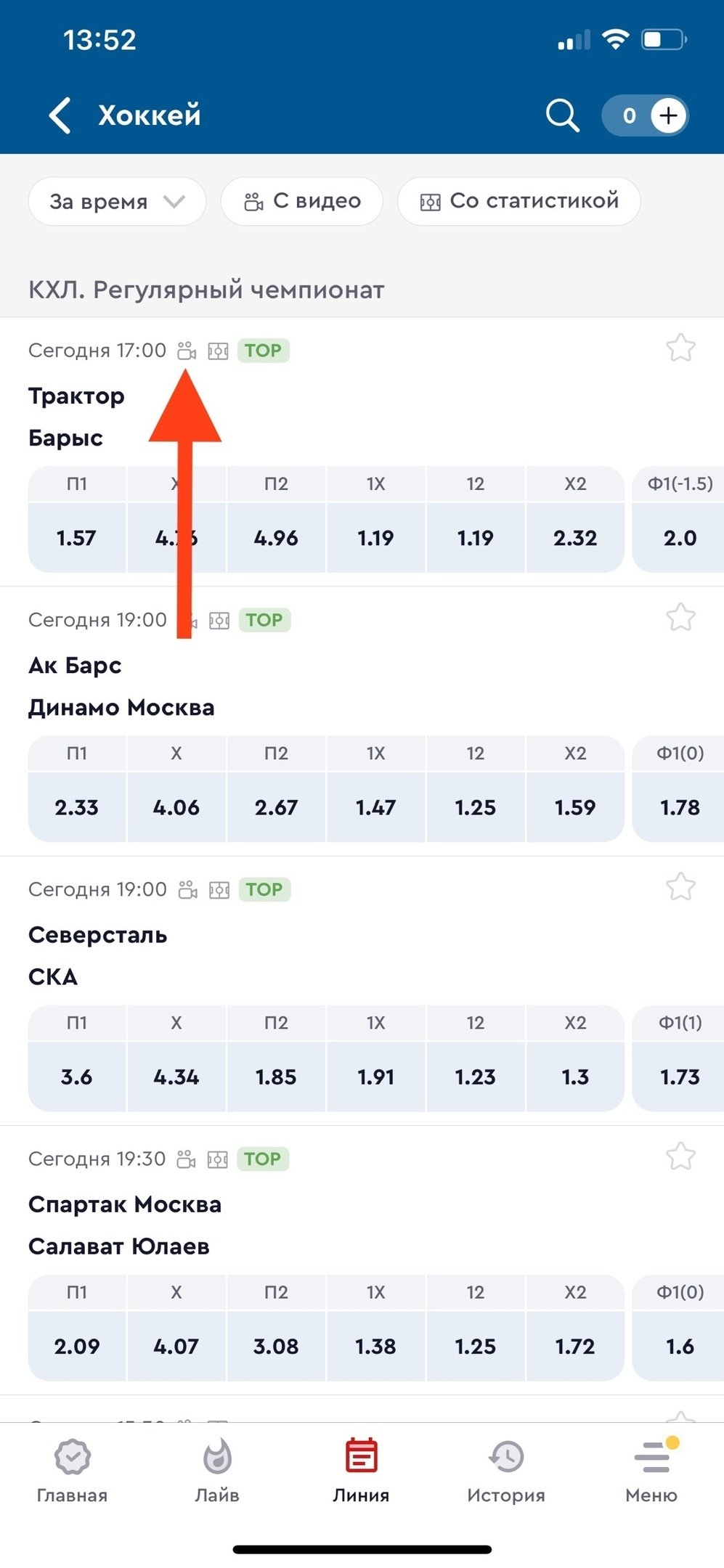Enable the С видео filter

point(302,201)
